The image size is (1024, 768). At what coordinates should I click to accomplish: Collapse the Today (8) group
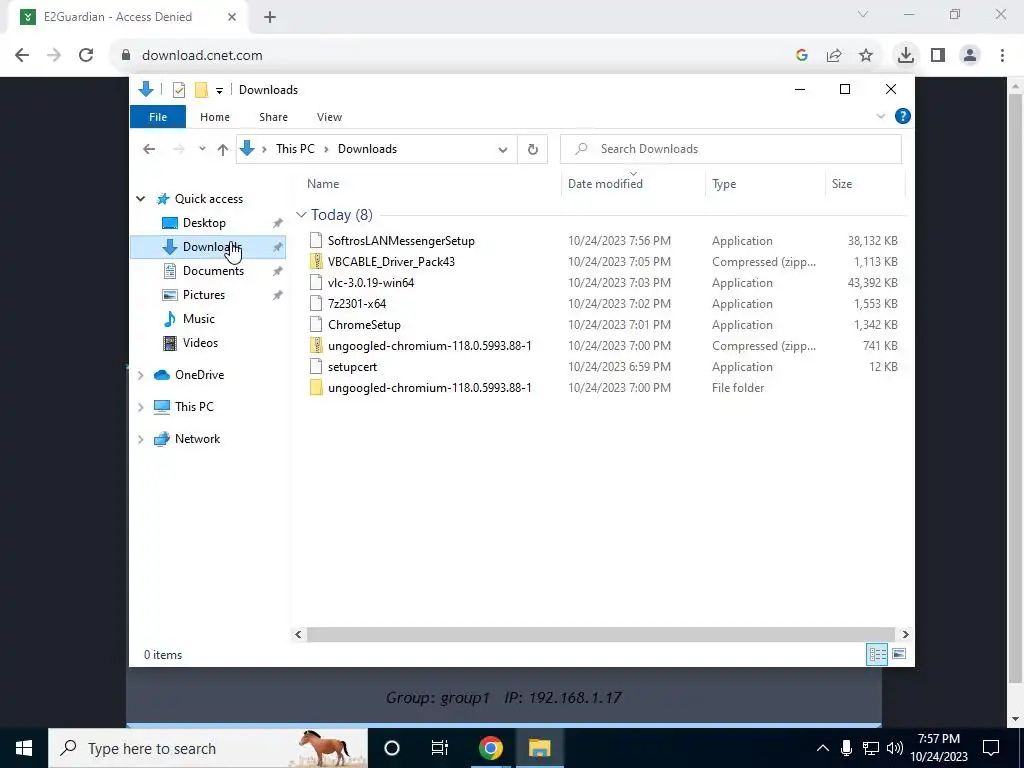(x=301, y=215)
